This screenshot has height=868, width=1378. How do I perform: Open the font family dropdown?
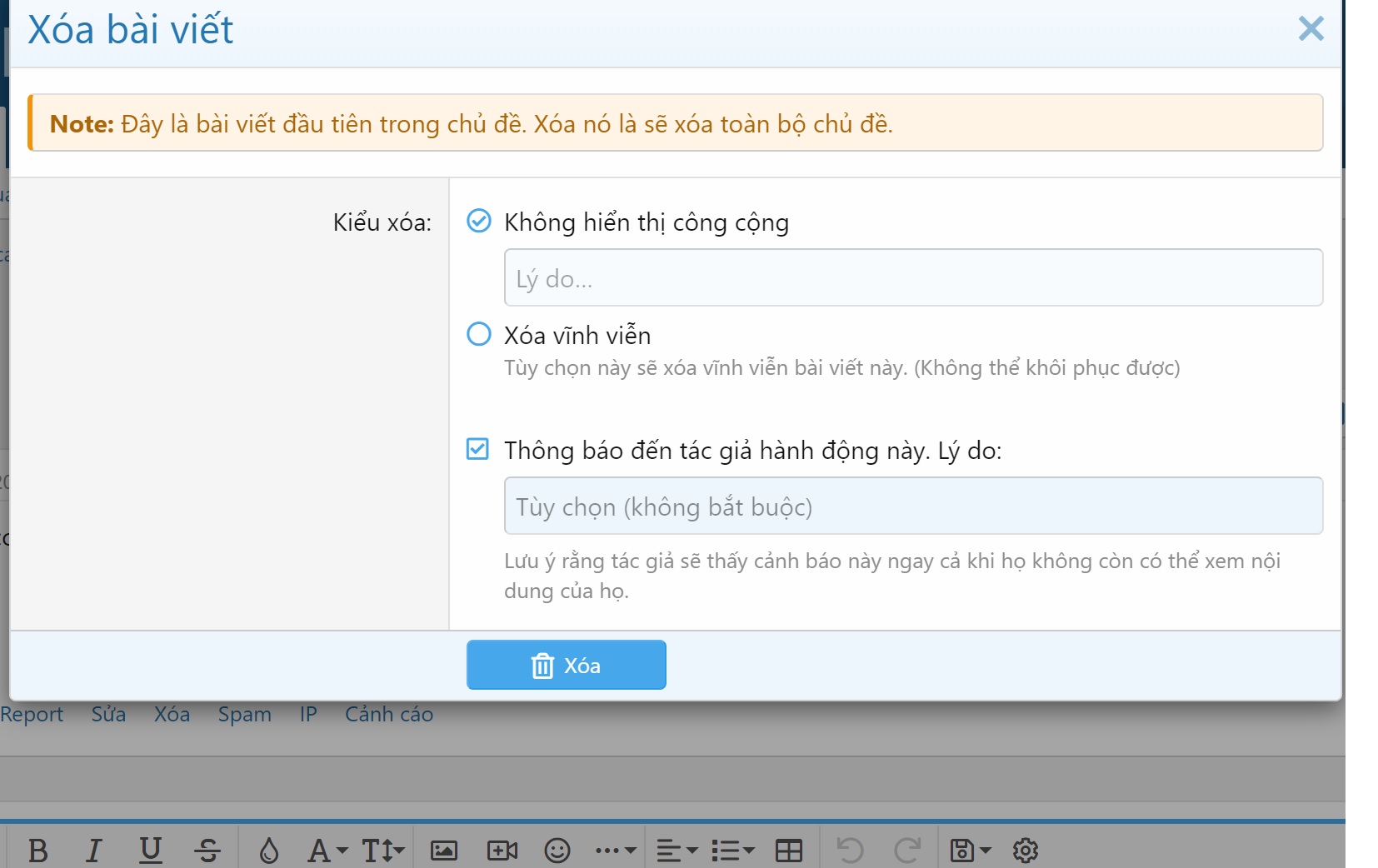click(x=327, y=851)
